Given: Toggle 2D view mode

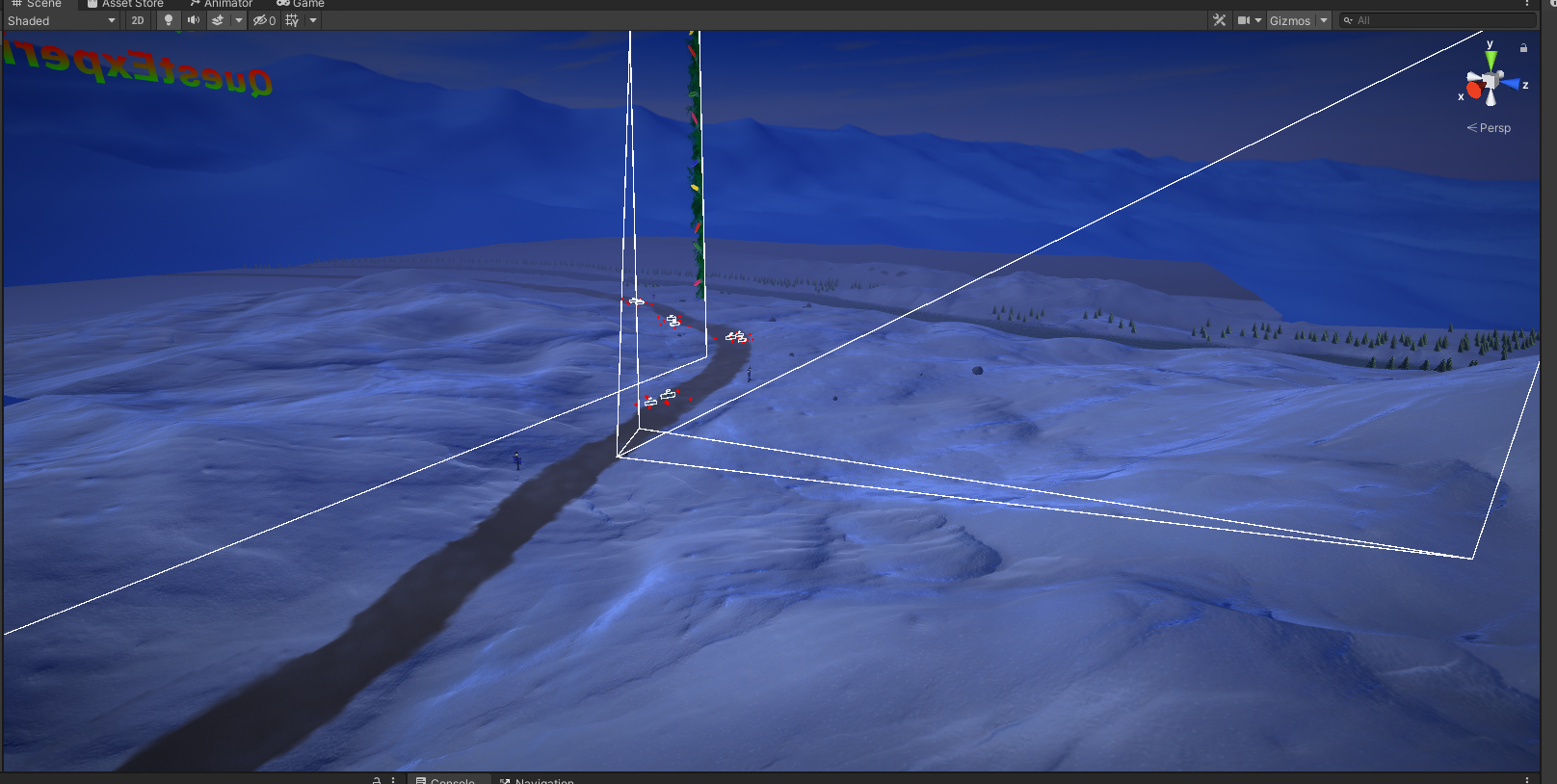Looking at the screenshot, I should pos(138,20).
